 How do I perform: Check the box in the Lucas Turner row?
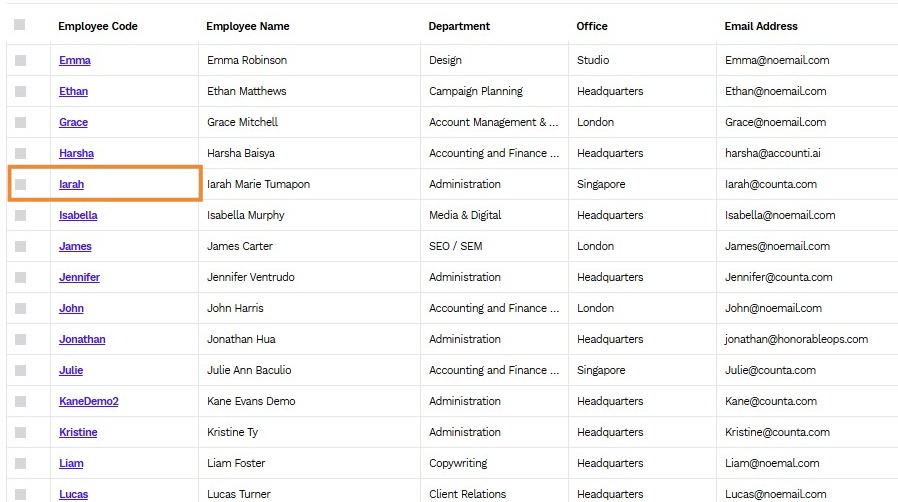tap(21, 494)
